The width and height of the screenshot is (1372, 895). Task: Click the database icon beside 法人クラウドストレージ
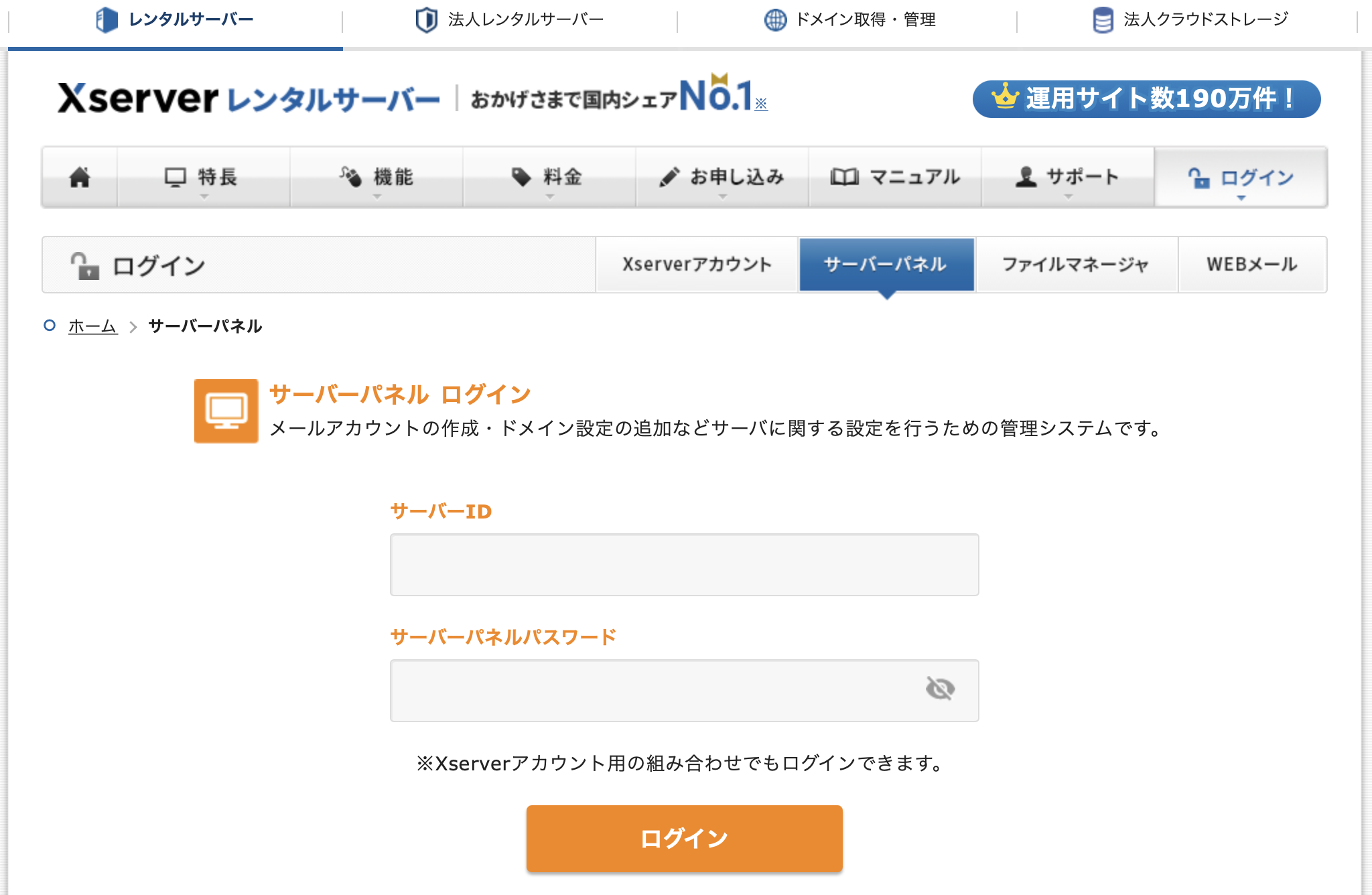click(1103, 20)
